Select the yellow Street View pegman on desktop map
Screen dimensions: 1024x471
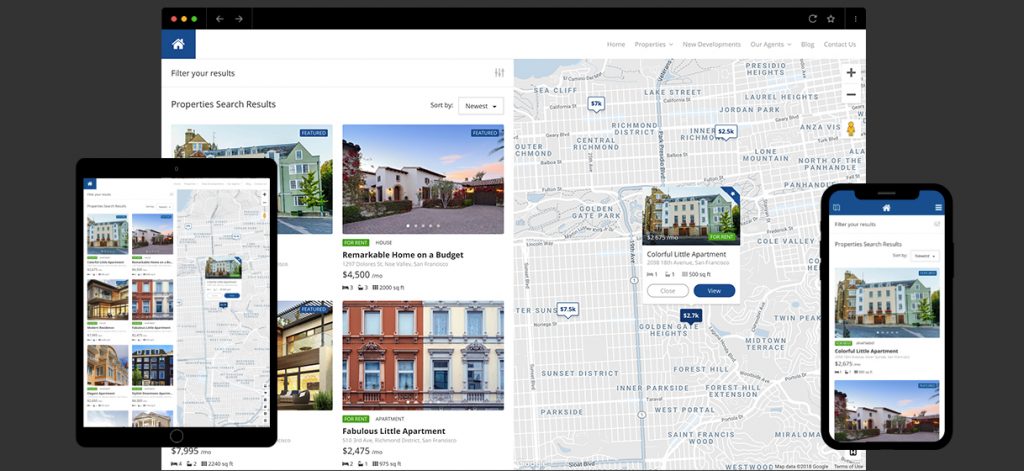coord(851,129)
